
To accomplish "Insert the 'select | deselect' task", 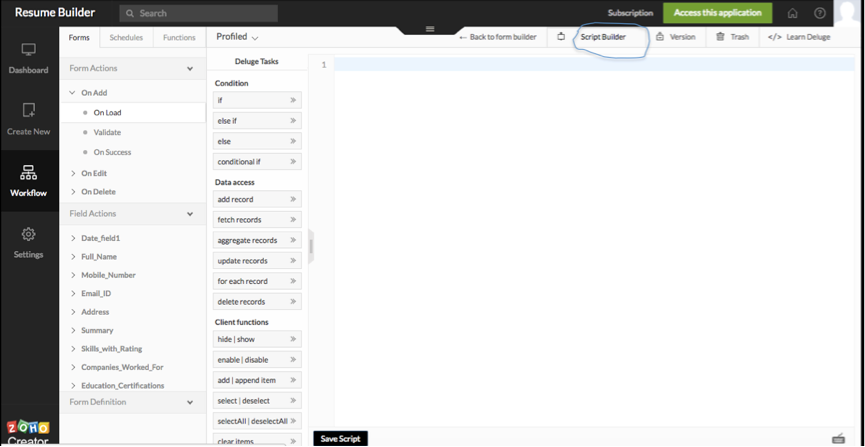I will pos(257,401).
